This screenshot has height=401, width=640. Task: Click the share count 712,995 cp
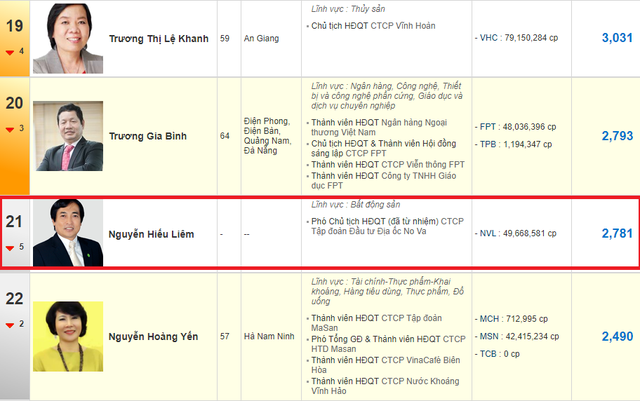coord(527,319)
